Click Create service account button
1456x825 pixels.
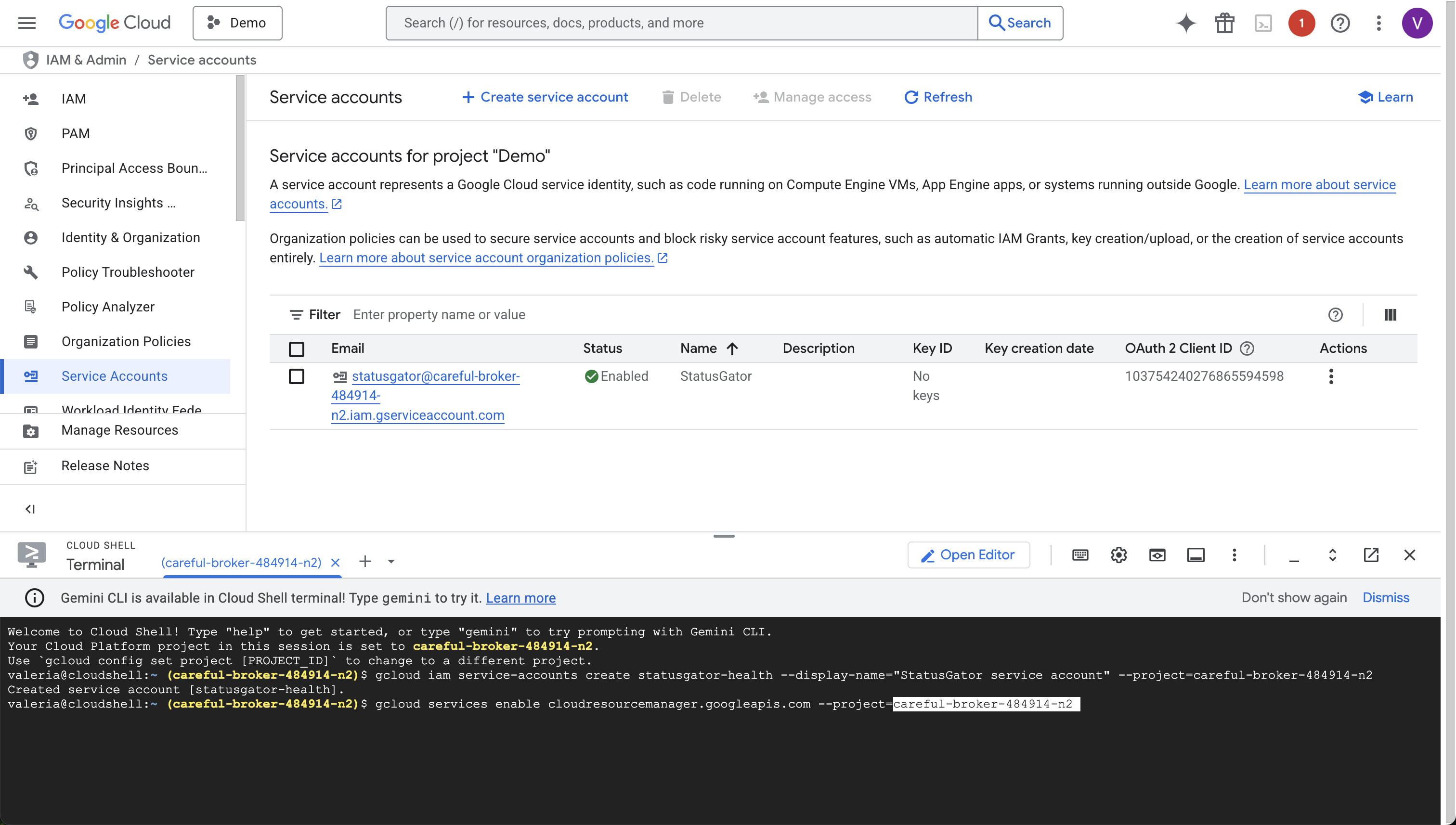(545, 97)
